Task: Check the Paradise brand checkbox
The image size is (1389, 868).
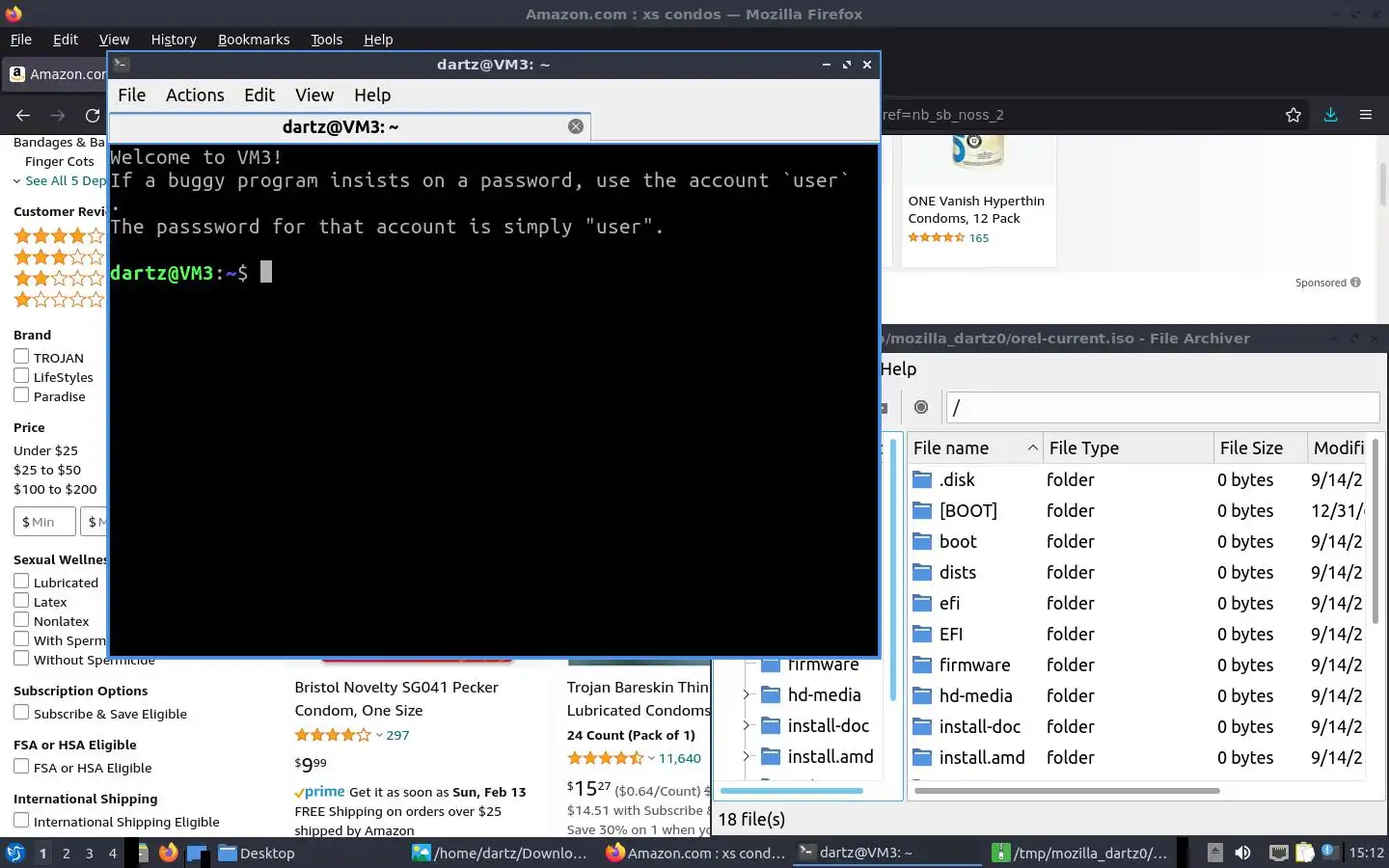Action: pyautogui.click(x=21, y=395)
